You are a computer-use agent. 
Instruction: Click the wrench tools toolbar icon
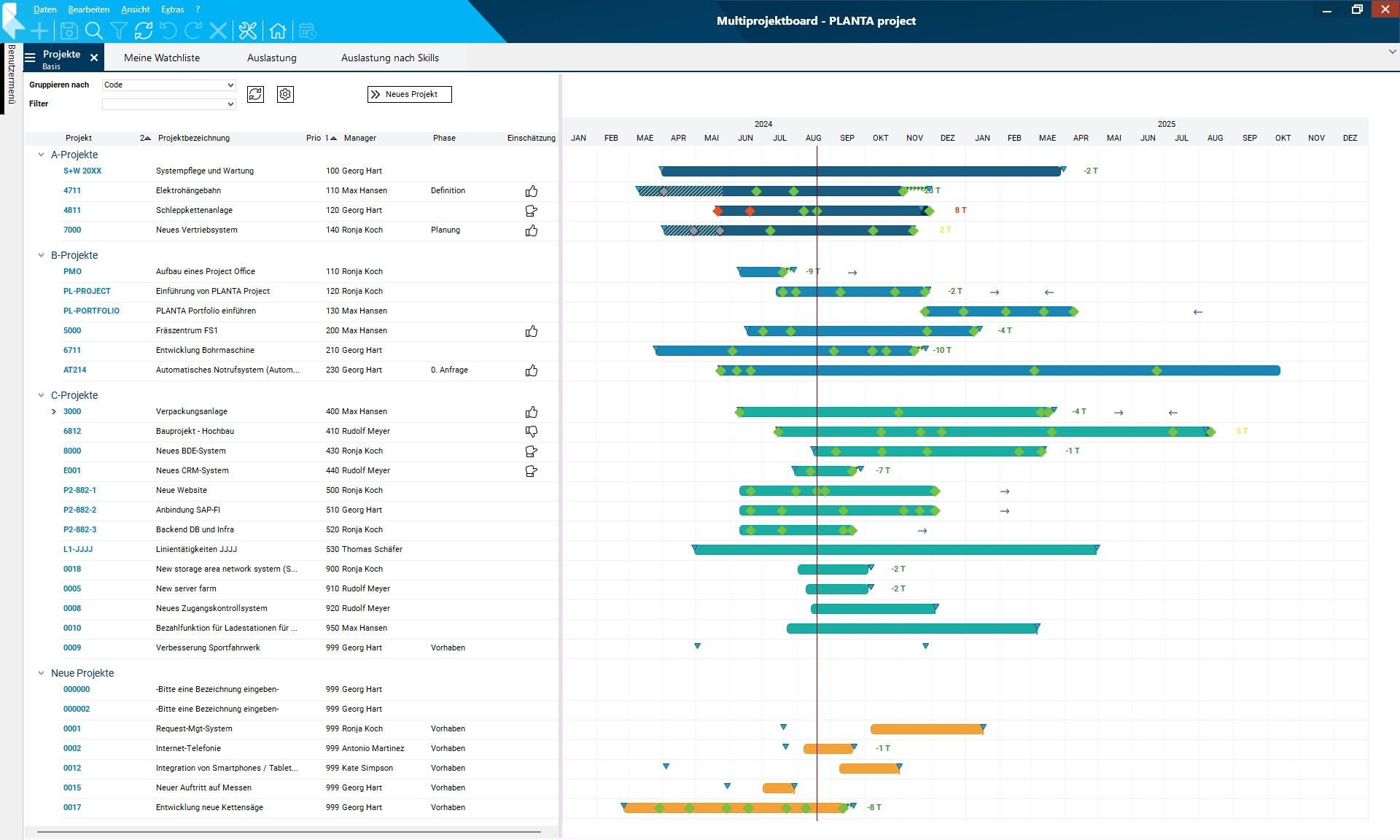(248, 31)
